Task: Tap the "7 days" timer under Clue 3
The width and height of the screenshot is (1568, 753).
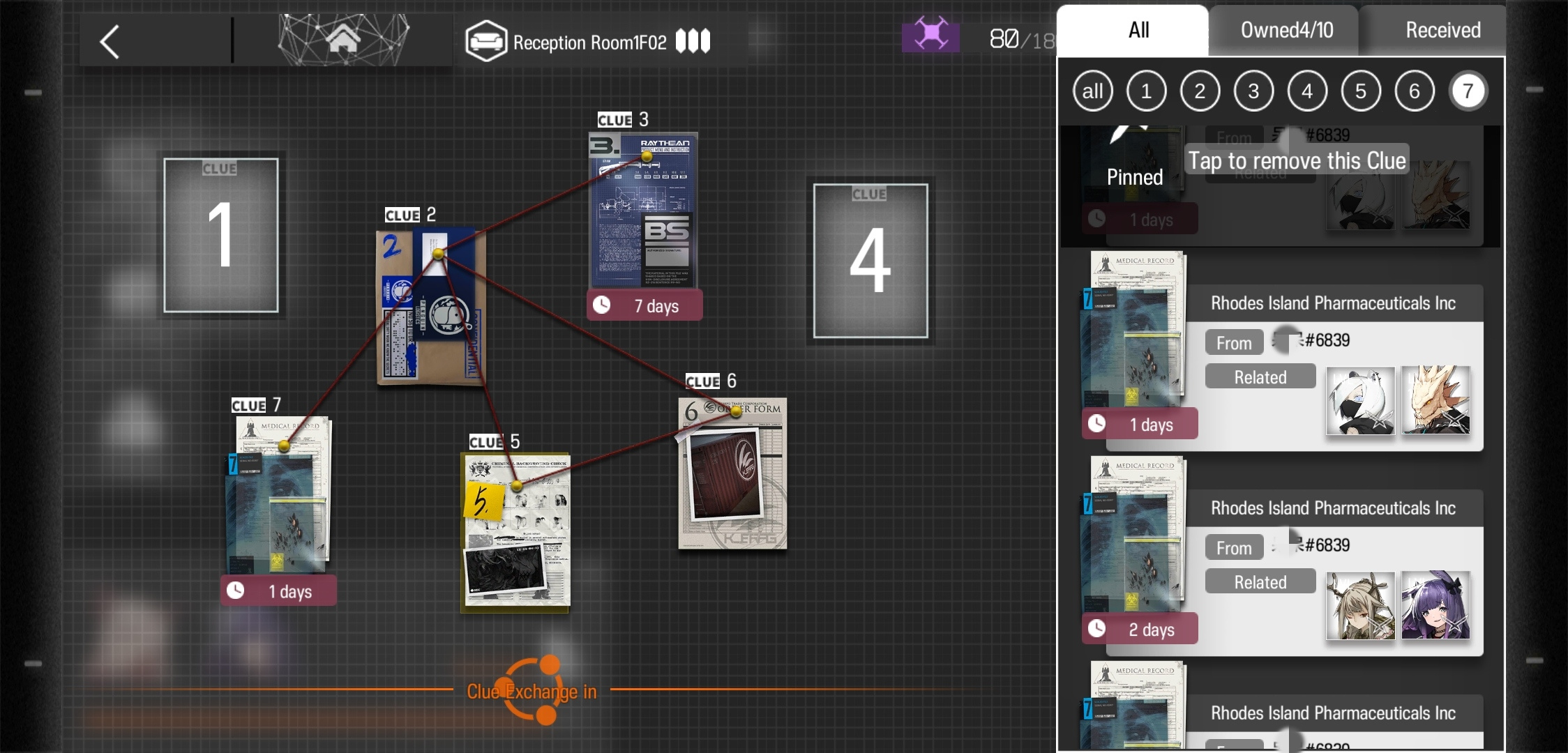Action: point(644,305)
